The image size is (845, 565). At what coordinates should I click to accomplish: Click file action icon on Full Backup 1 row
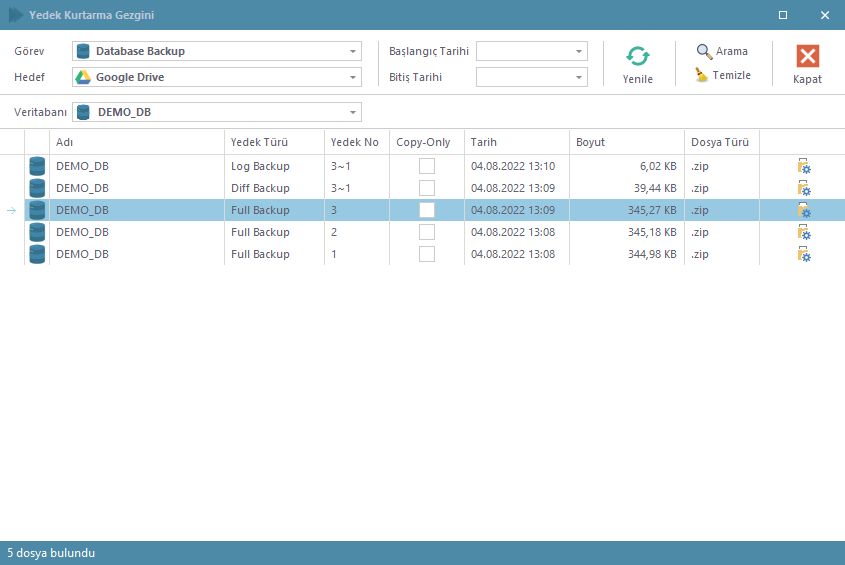[803, 254]
